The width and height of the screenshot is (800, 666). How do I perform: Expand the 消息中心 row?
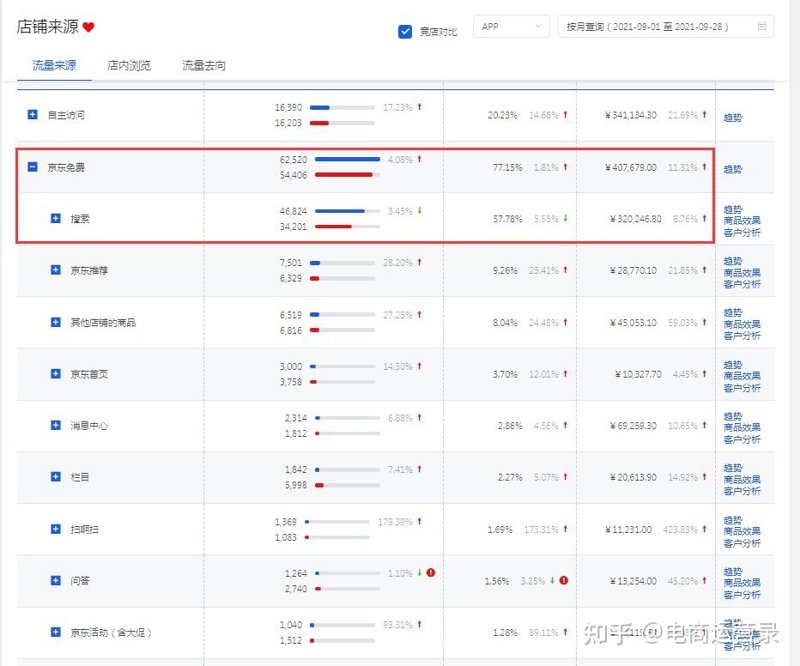click(x=56, y=425)
